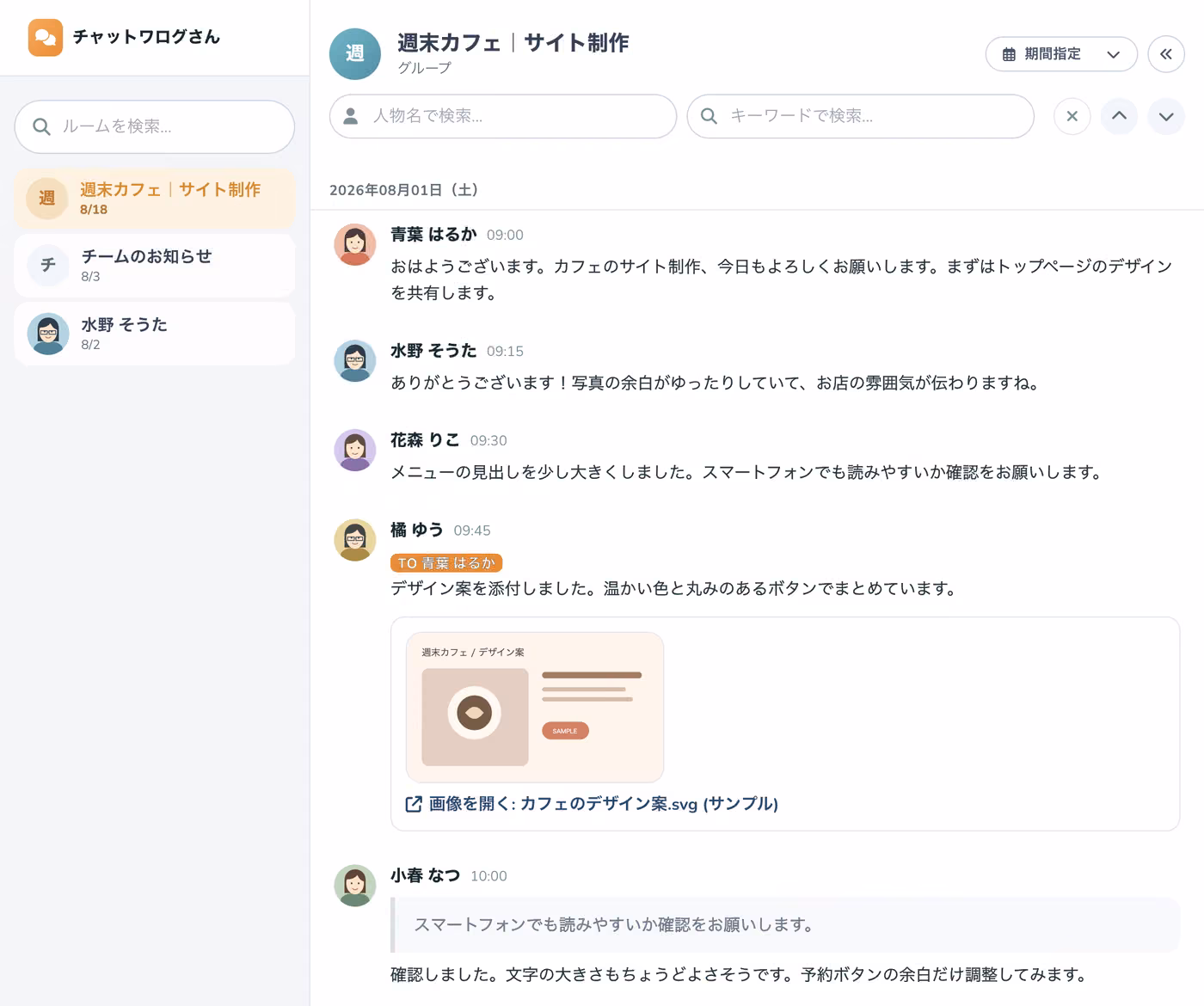Click the chevron arrow in the 期間指定 dropdown
Image resolution: width=1204 pixels, height=1006 pixels.
pos(1114,54)
